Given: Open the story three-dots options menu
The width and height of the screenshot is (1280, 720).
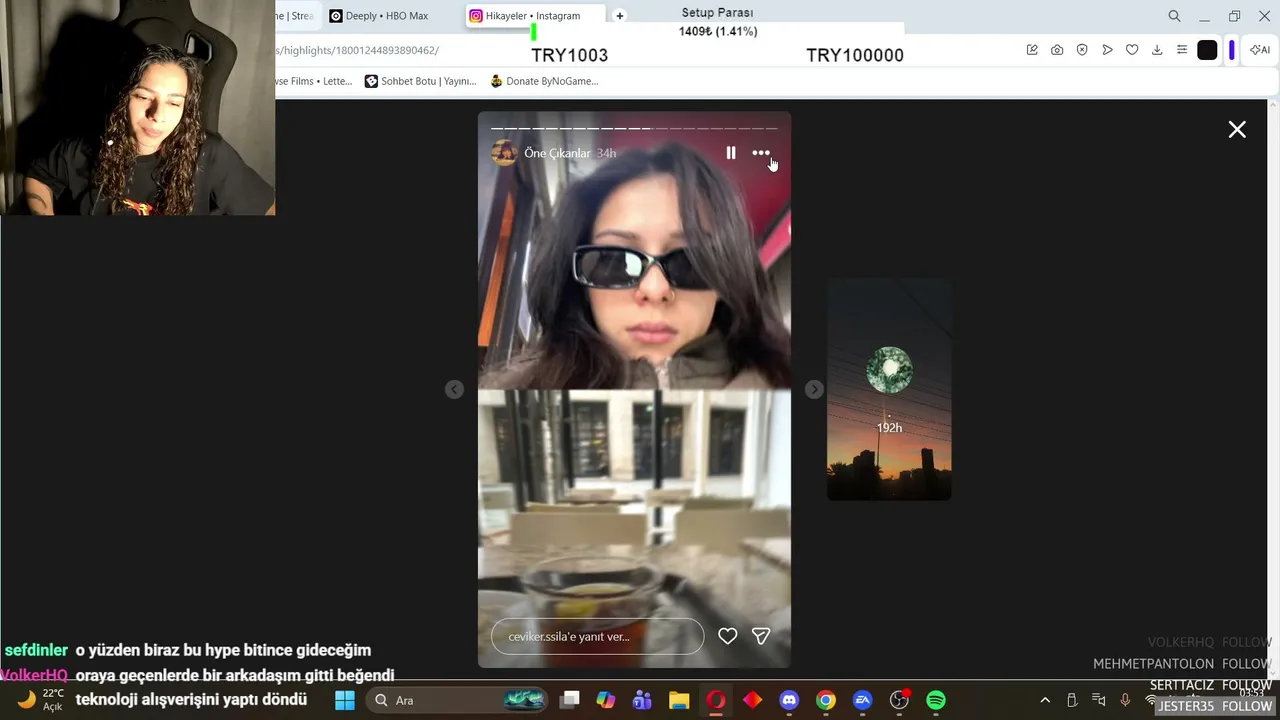Looking at the screenshot, I should pos(761,153).
